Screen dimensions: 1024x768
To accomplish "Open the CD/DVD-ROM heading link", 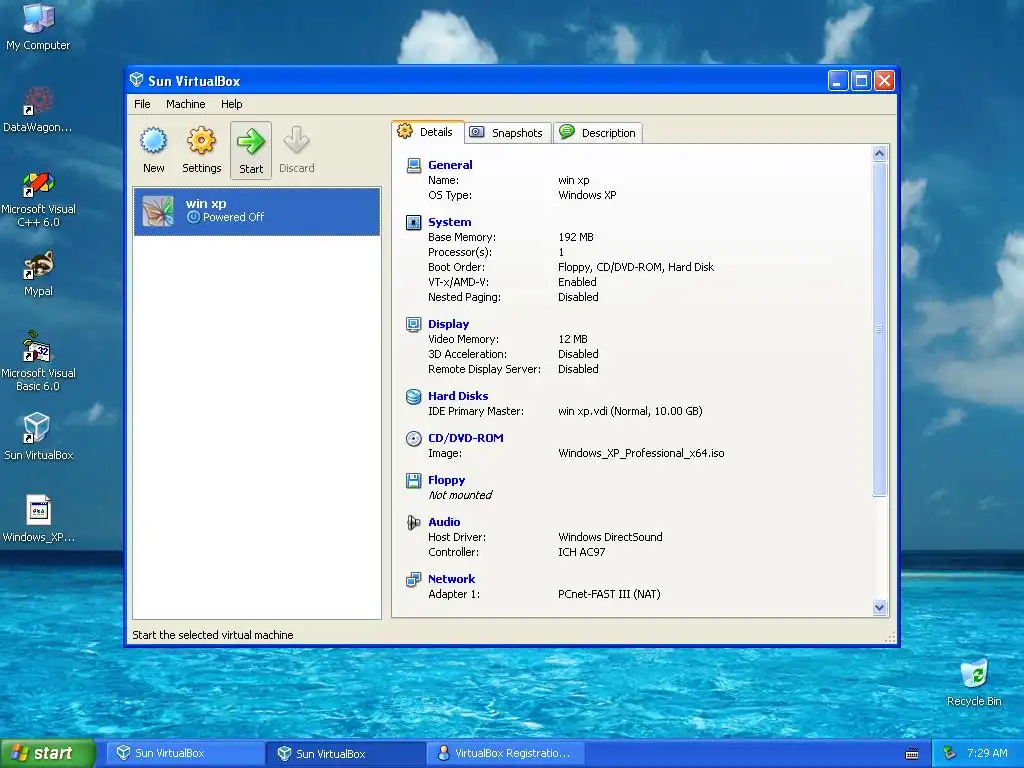I will [466, 438].
